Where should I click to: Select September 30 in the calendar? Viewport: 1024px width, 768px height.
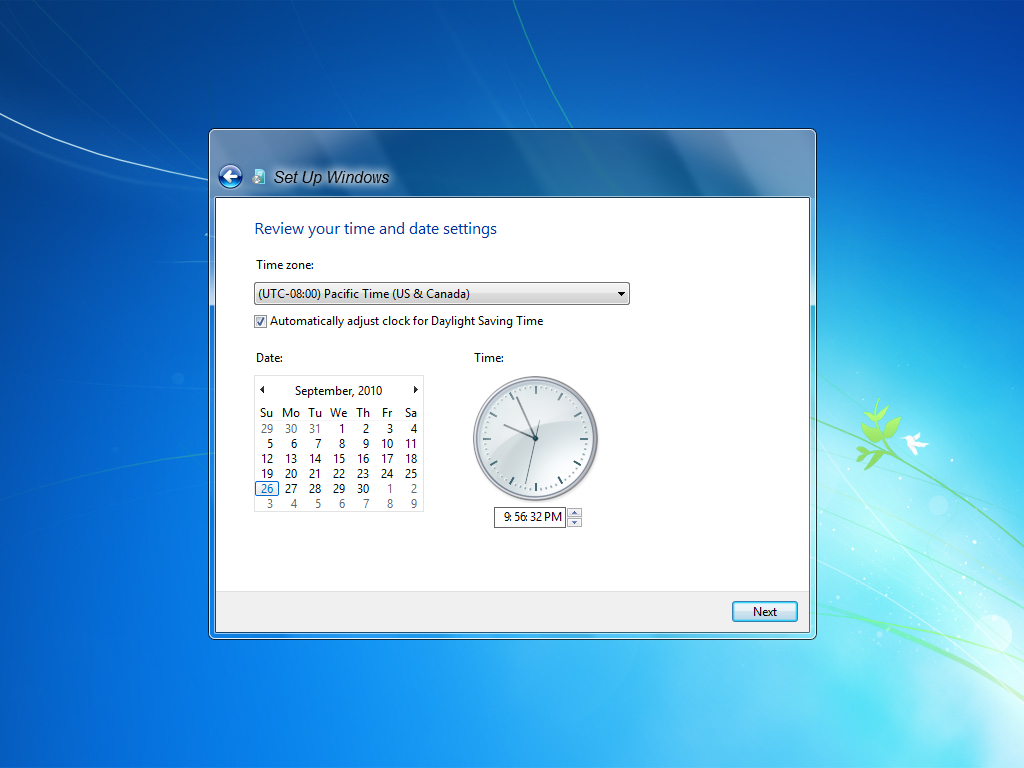[x=363, y=488]
